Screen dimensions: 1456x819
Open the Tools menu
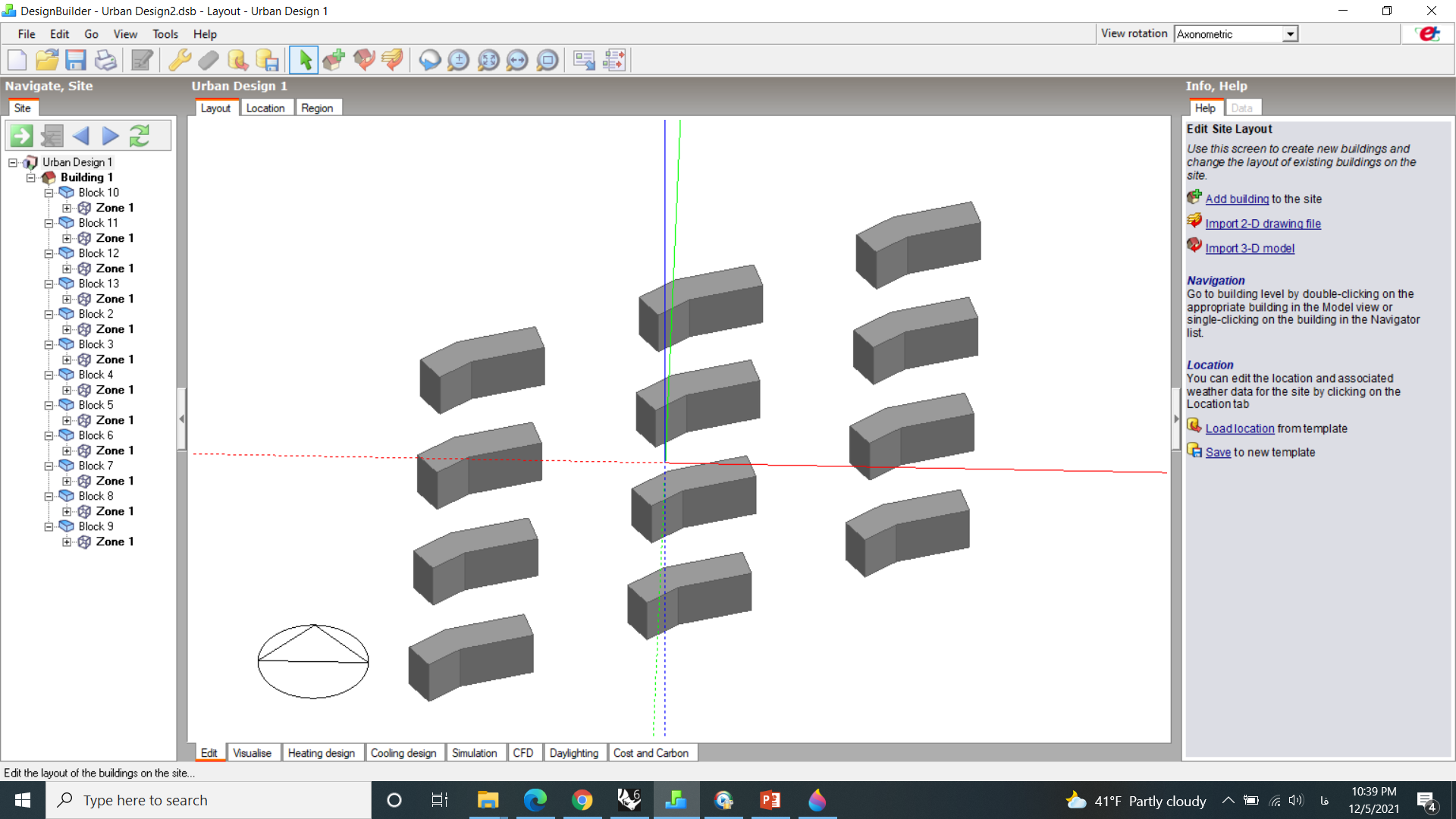(165, 34)
